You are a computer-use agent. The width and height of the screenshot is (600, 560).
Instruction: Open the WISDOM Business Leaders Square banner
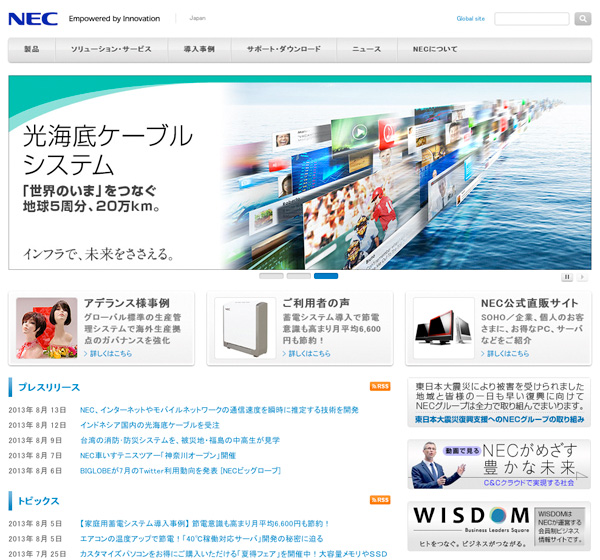[x=499, y=525]
